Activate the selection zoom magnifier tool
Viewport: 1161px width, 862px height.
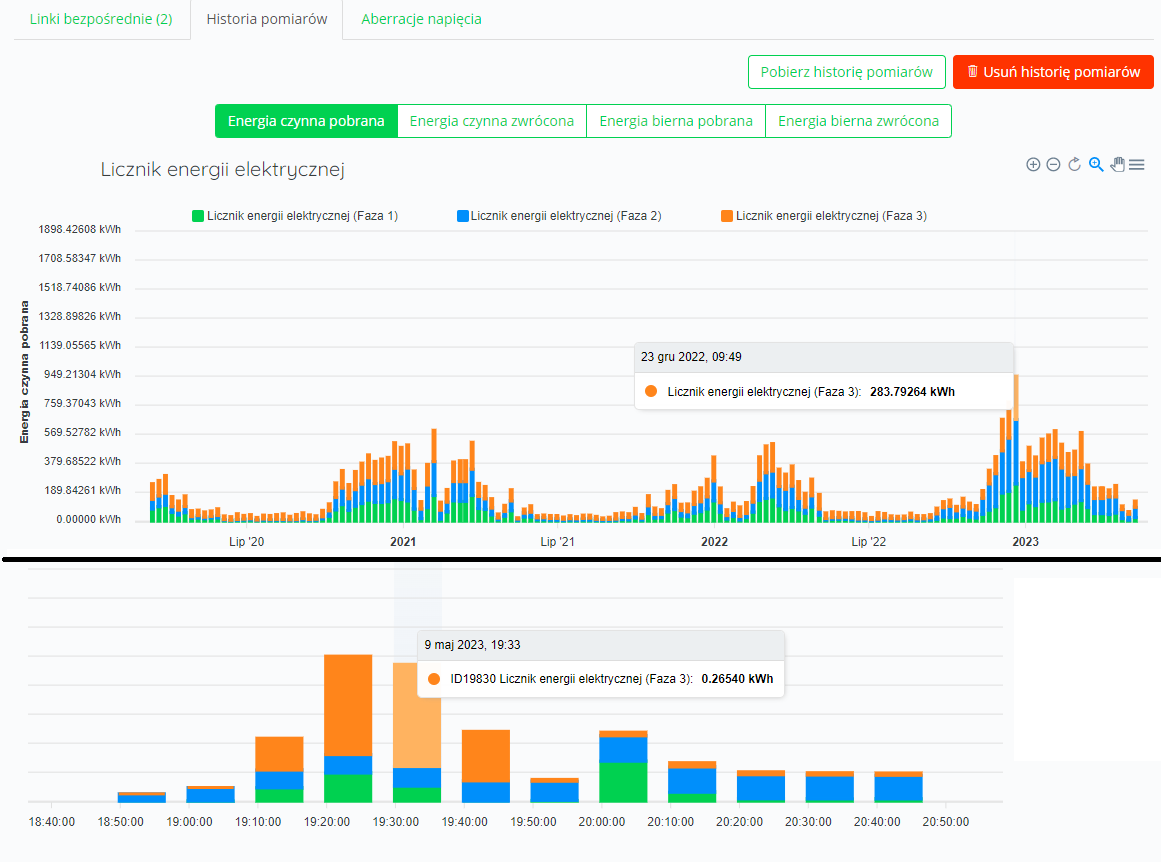coord(1096,164)
